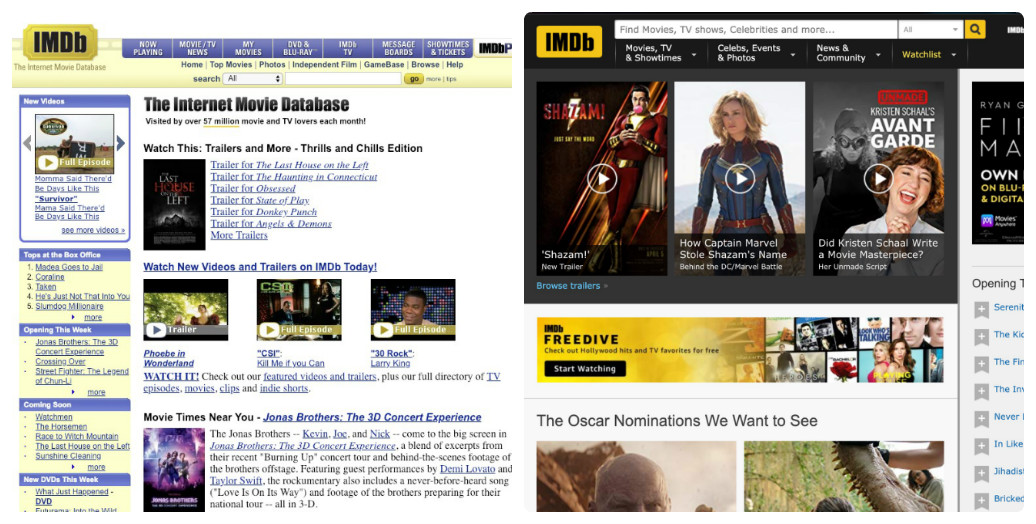Click plus icon next to The Inv
The height and width of the screenshot is (524, 1036).
click(x=982, y=391)
